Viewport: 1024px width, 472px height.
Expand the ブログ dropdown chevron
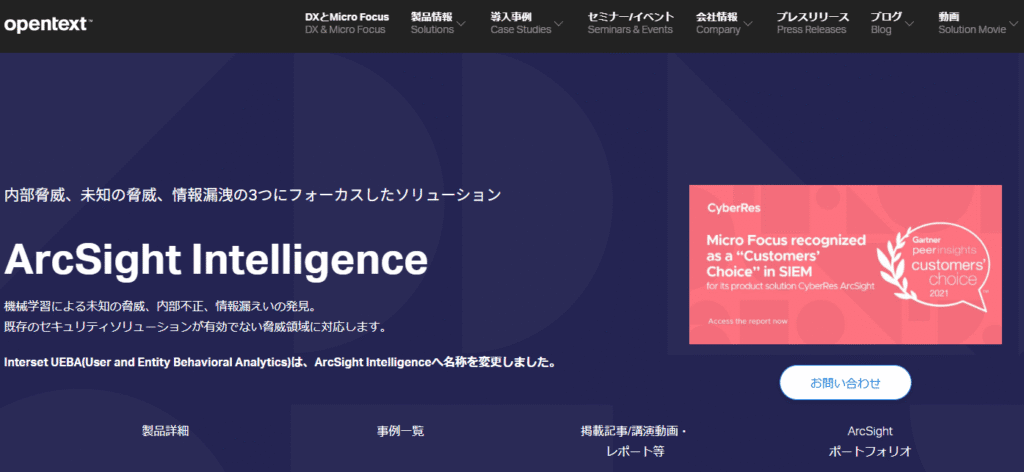[909, 25]
